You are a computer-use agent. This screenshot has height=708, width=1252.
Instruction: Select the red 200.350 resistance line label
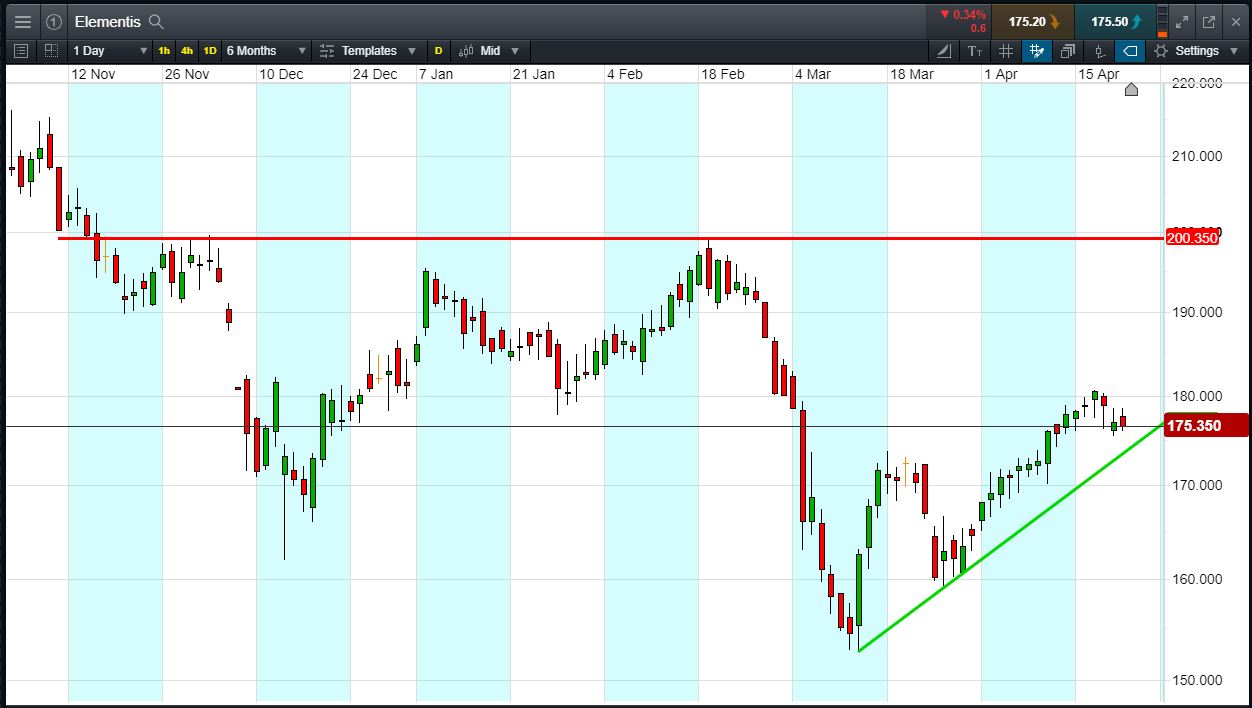tap(1192, 237)
